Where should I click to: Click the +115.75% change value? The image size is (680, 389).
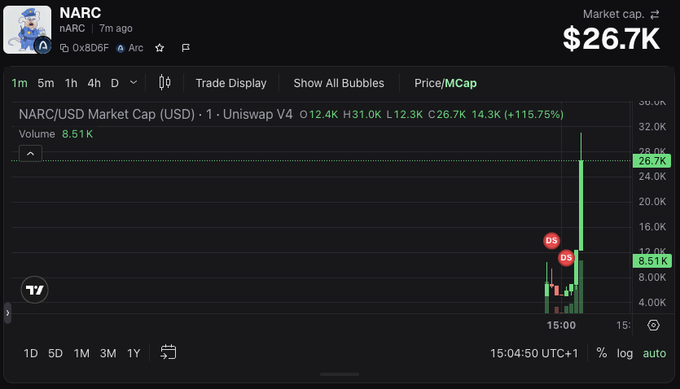pos(534,114)
